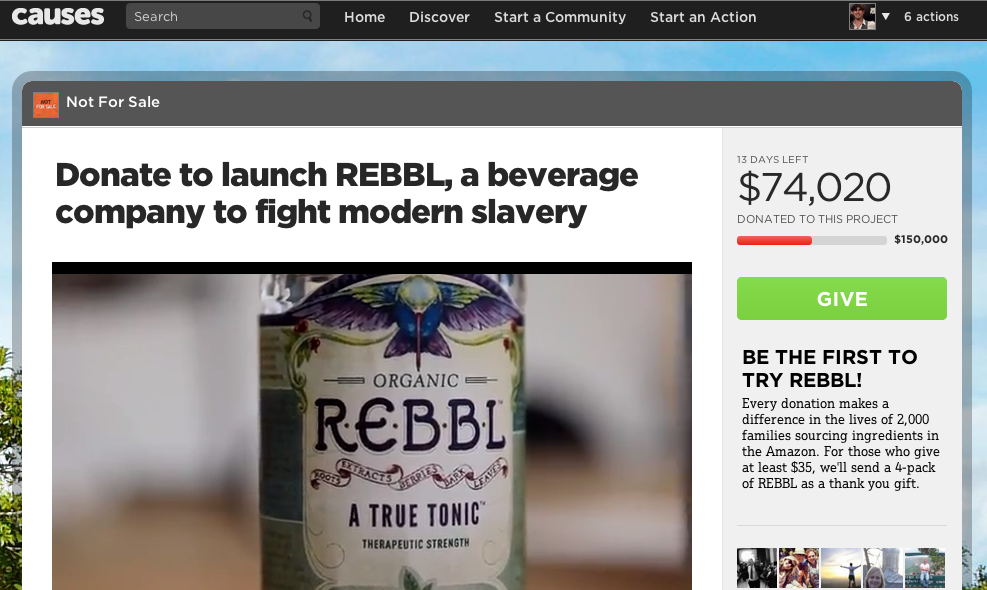
Task: Open the blonde woman donor photo
Action: coord(883,567)
